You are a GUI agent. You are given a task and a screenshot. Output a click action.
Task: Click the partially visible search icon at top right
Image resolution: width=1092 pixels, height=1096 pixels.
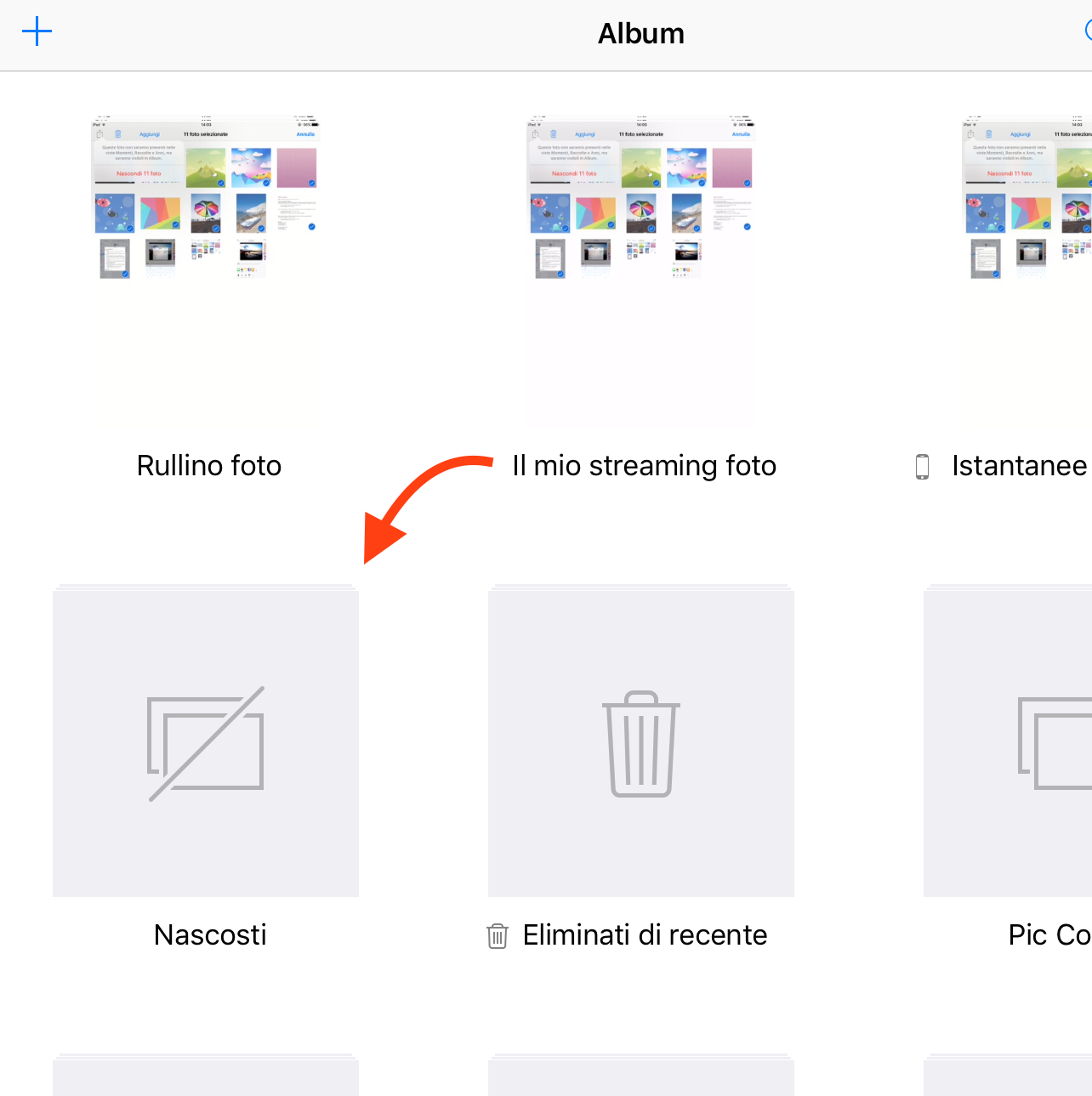tap(1088, 31)
